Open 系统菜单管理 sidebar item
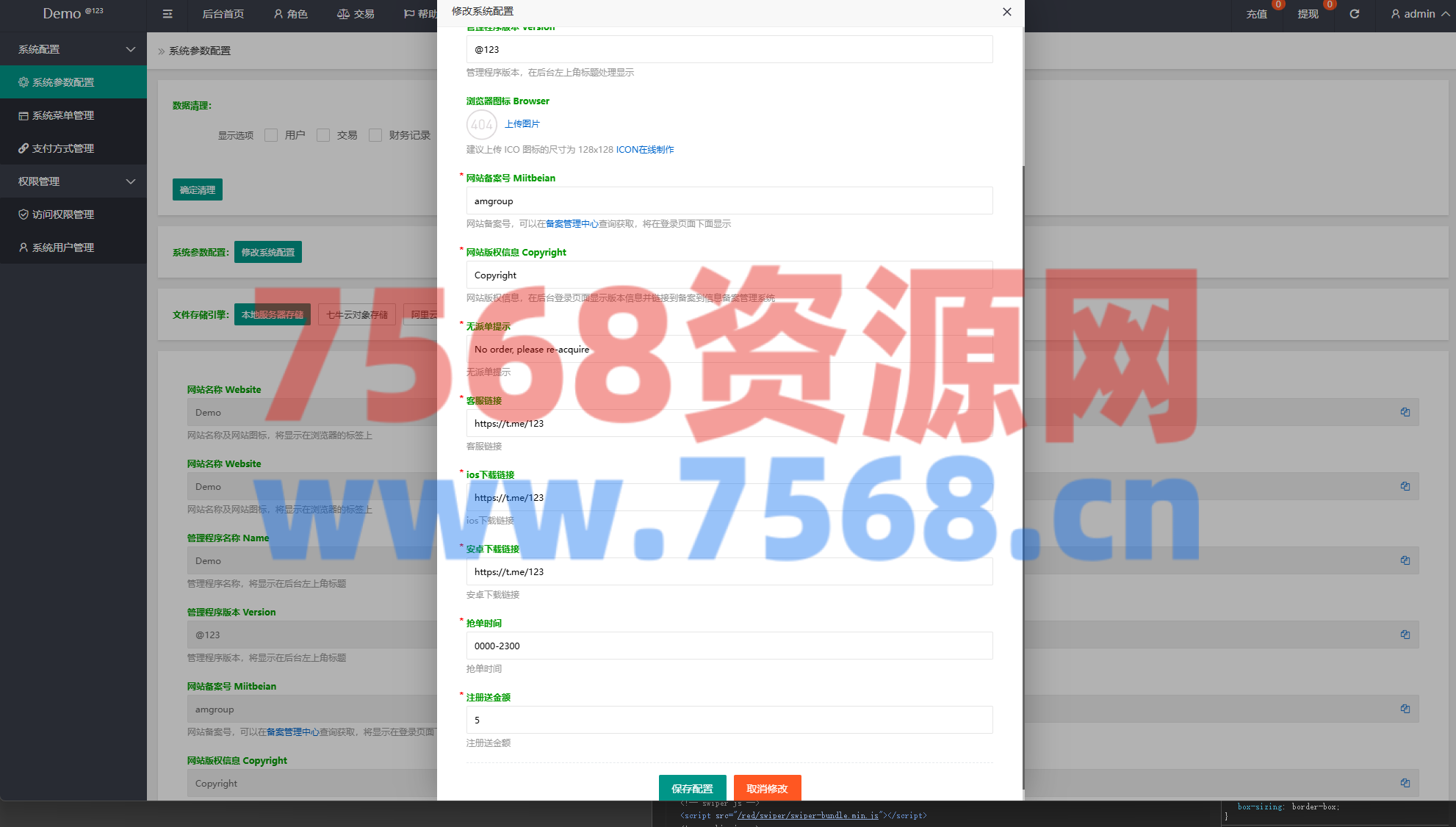1456x827 pixels. coord(63,115)
